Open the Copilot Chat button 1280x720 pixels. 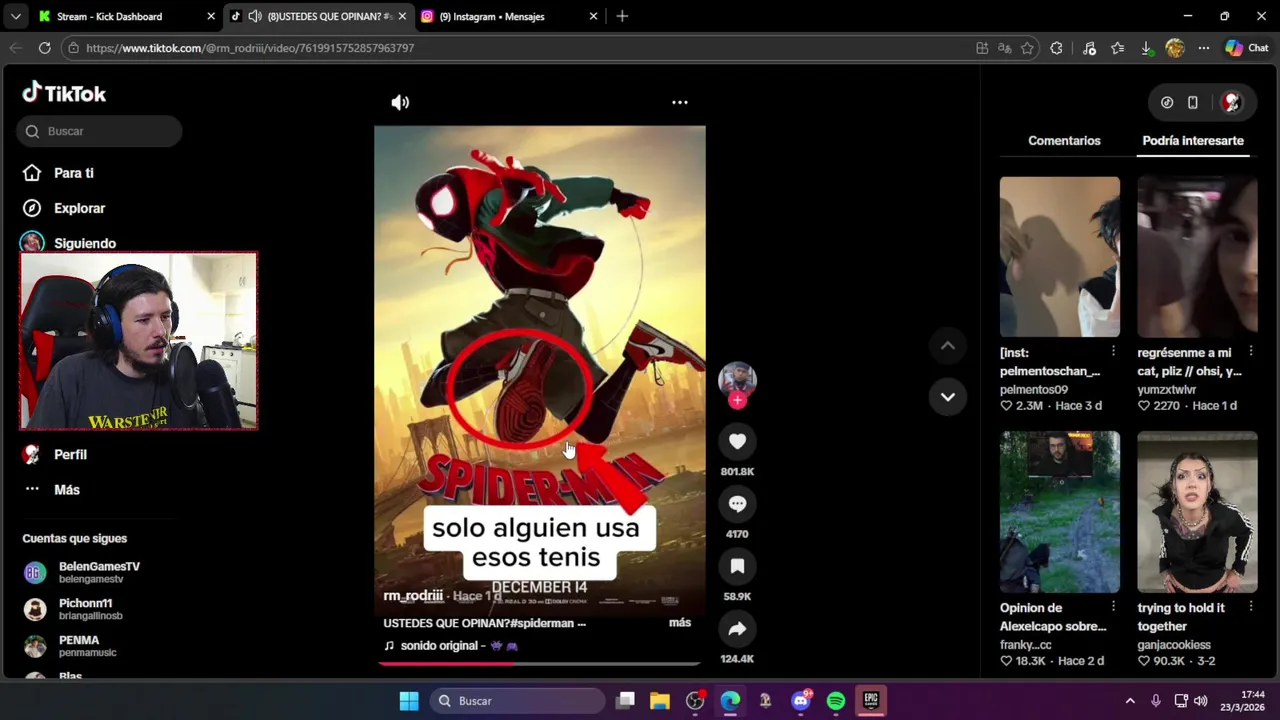click(1247, 48)
